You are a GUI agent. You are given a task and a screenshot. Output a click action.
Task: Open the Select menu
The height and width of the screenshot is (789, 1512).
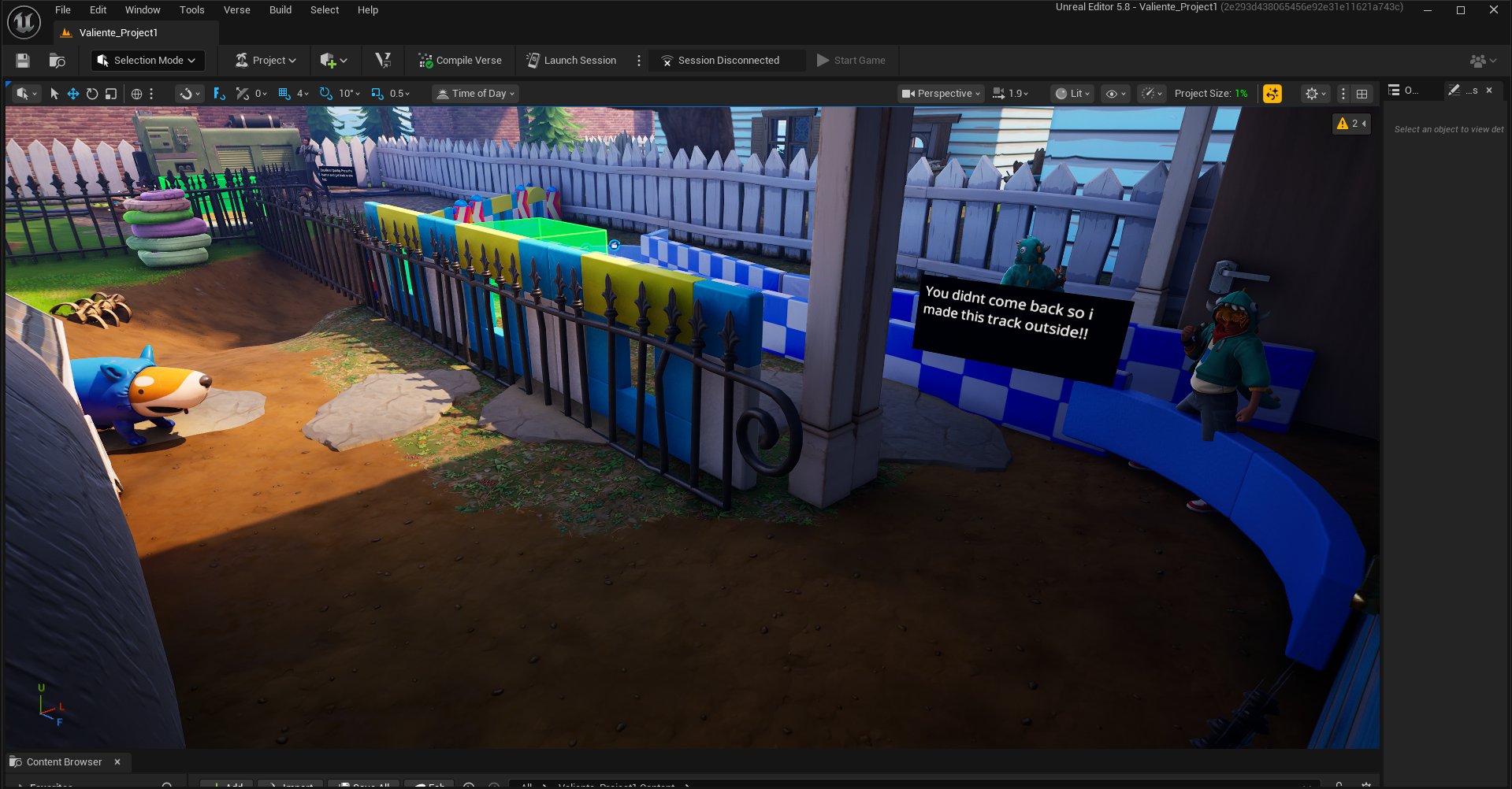(x=325, y=10)
